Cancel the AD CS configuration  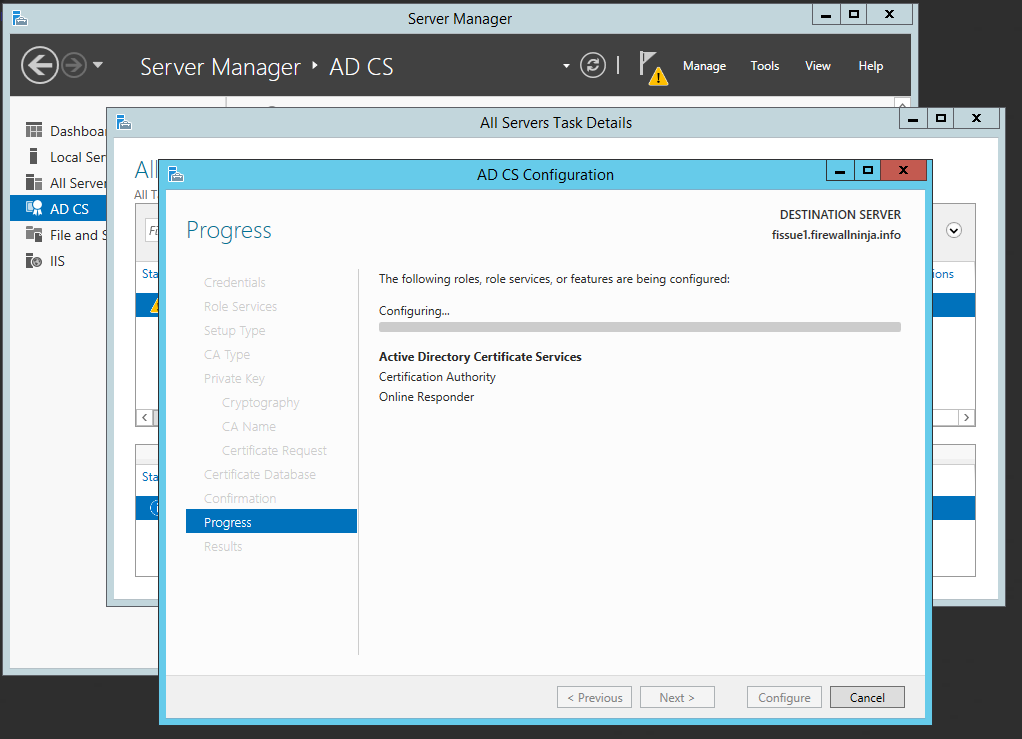(x=867, y=697)
